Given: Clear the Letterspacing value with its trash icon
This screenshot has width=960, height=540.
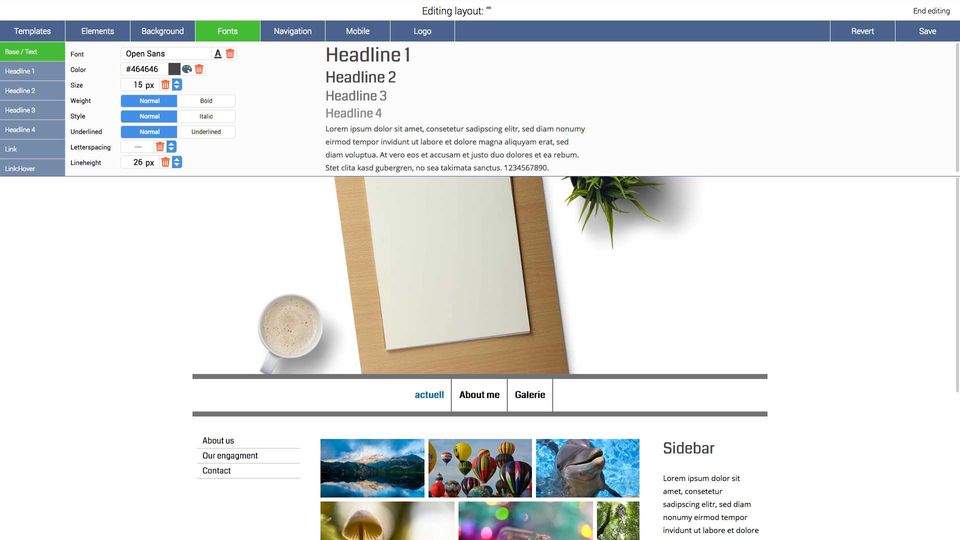Looking at the screenshot, I should point(160,147).
